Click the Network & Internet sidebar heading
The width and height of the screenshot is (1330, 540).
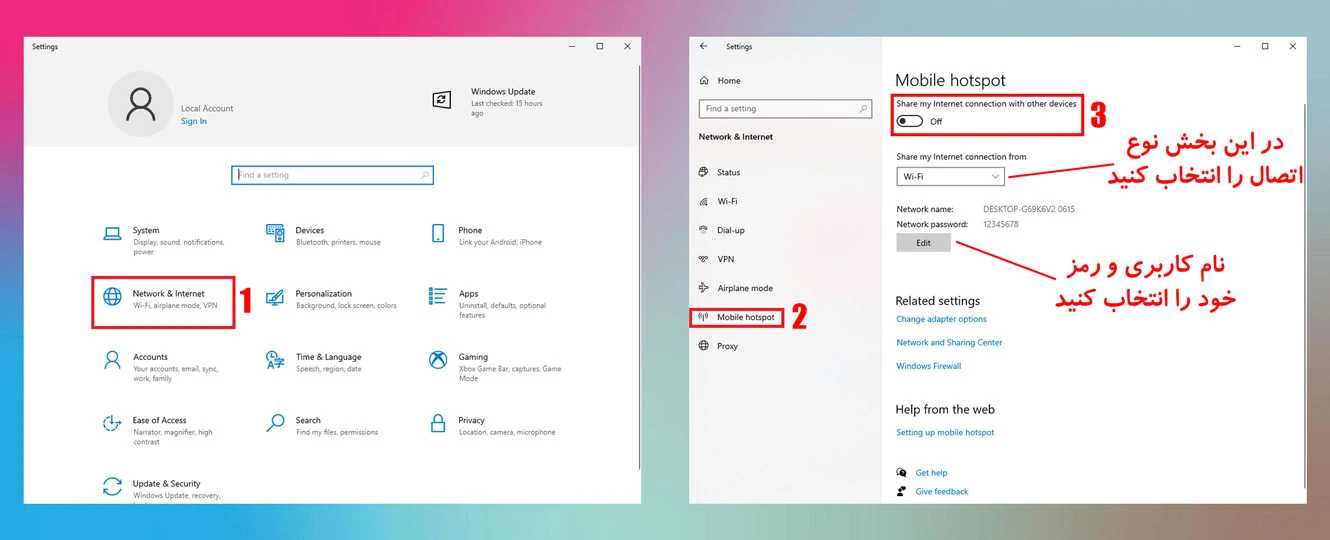point(735,137)
